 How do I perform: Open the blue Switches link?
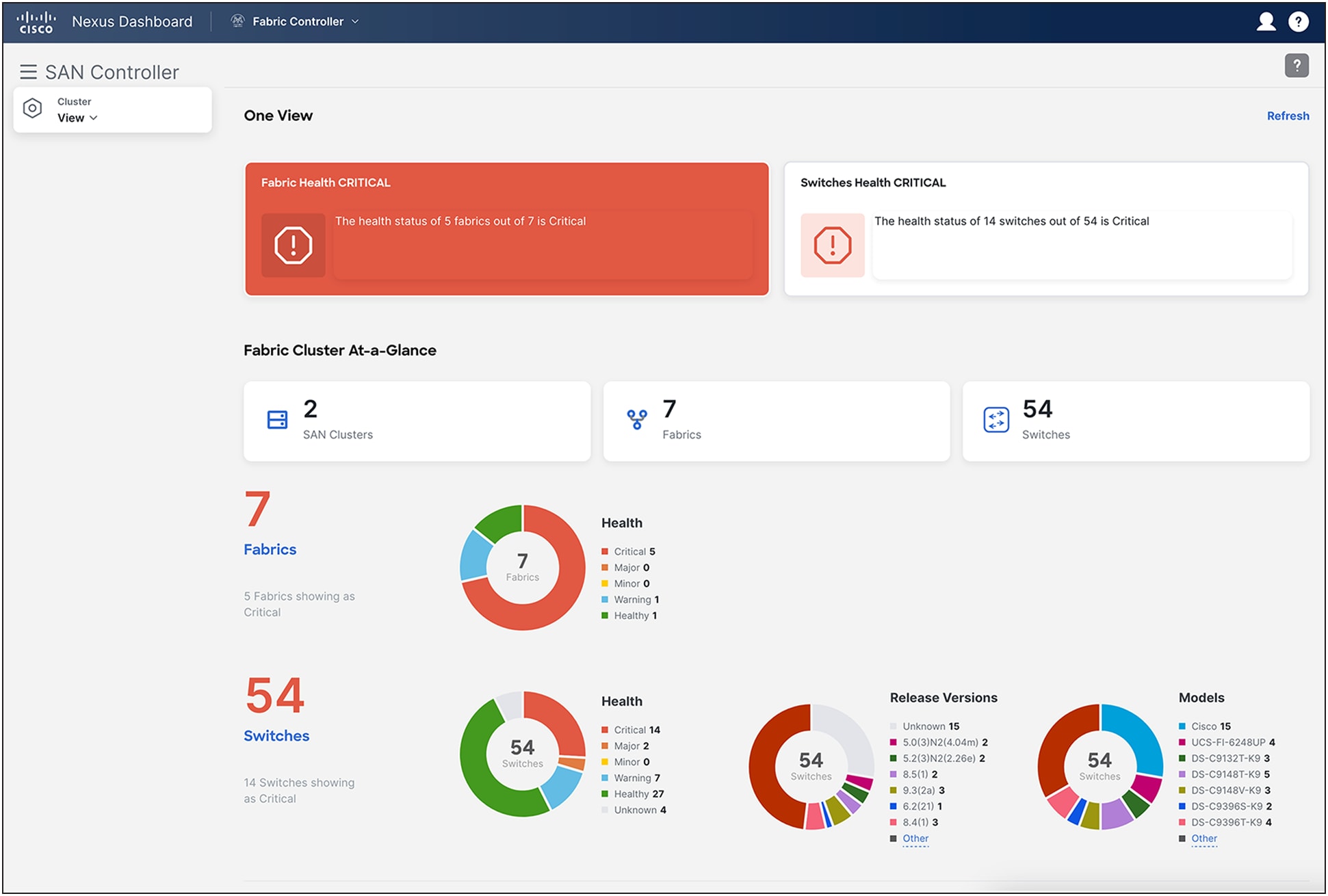coord(276,735)
